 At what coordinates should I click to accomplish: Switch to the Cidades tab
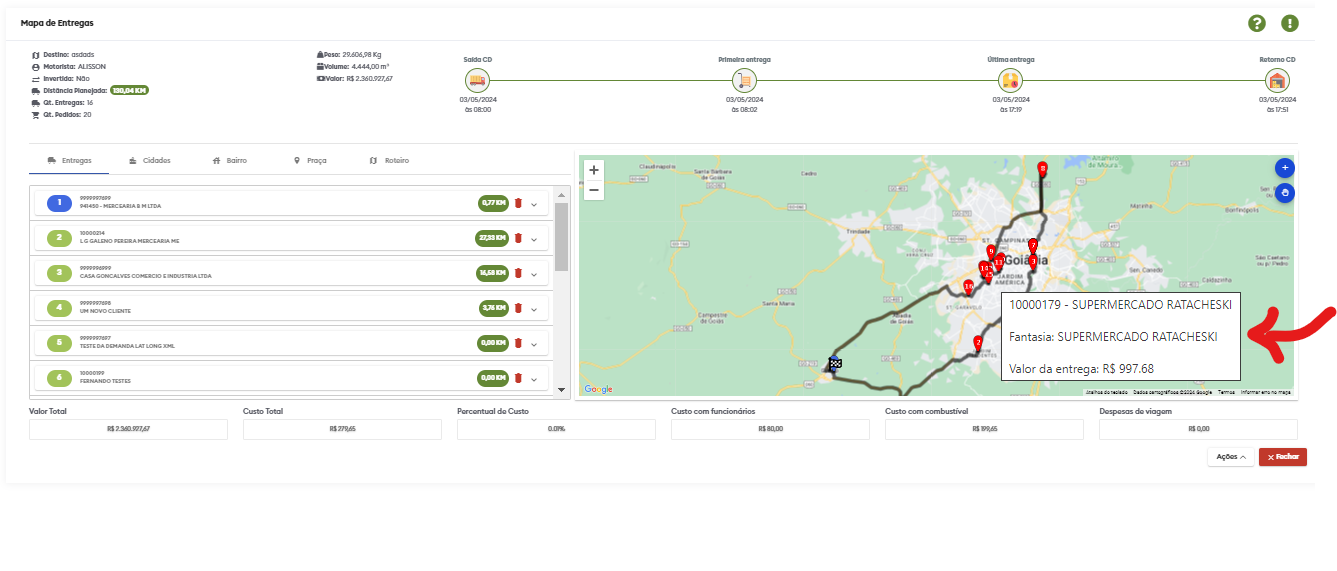click(149, 160)
